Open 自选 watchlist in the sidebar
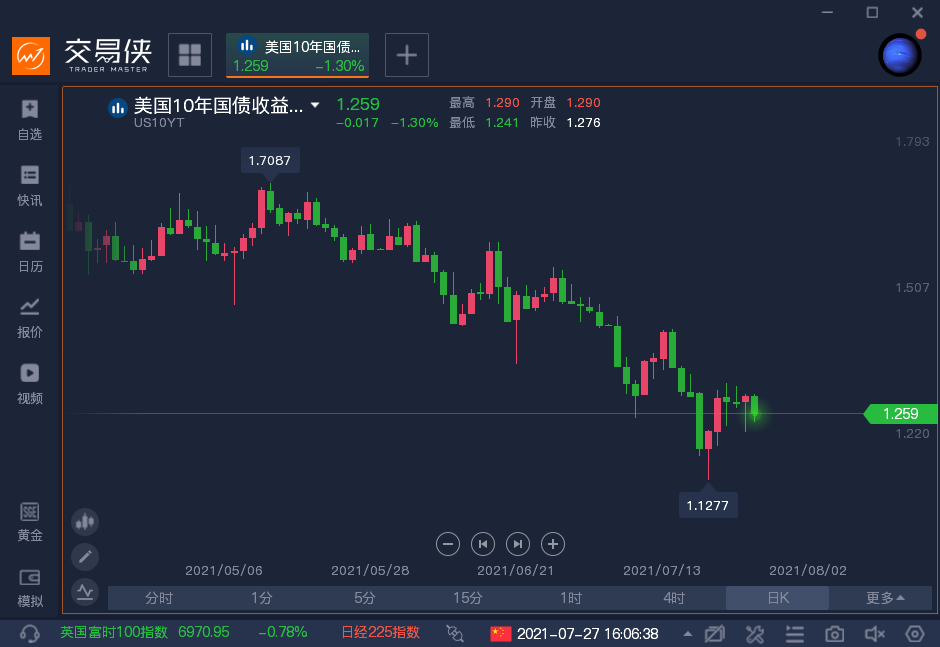Image resolution: width=940 pixels, height=647 pixels. (x=29, y=121)
